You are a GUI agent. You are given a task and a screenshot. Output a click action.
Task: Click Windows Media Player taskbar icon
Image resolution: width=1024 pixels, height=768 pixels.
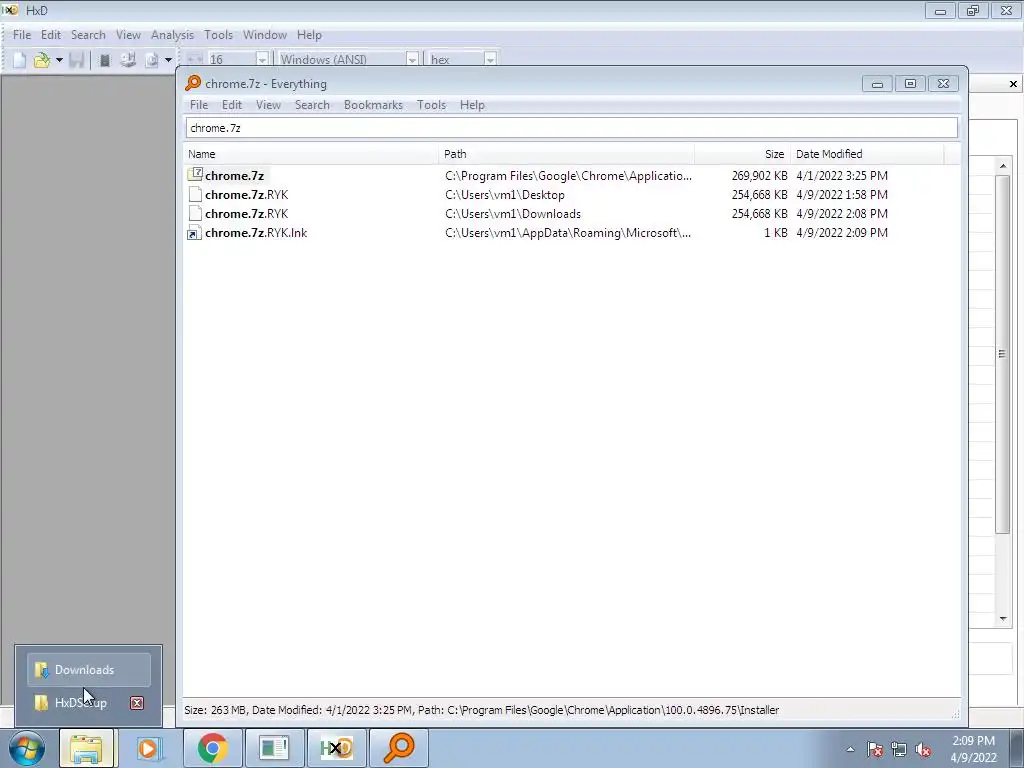point(149,748)
